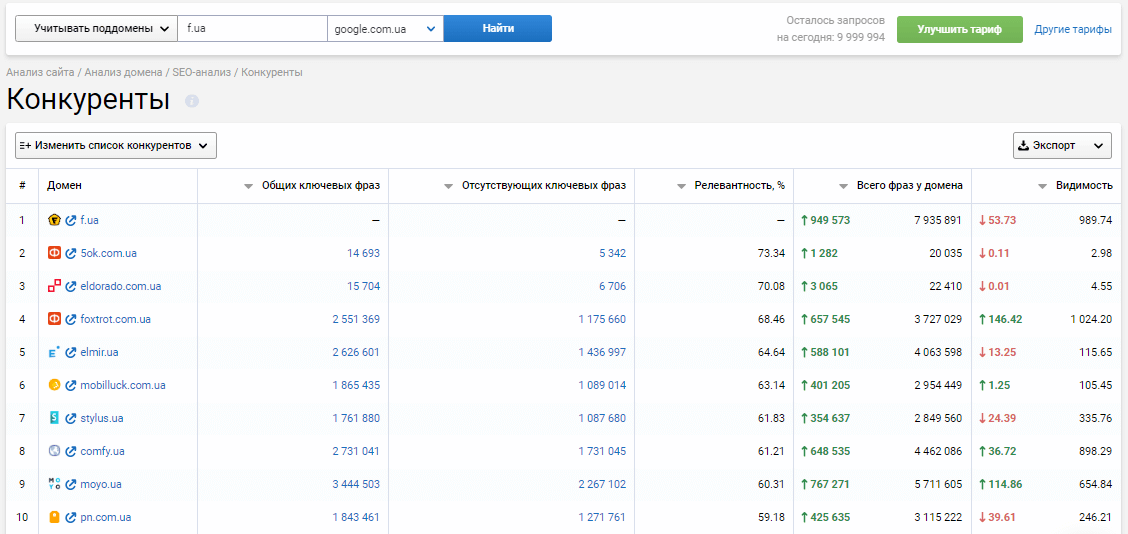
Task: Open external link icon for pn.com.ua
Action: tap(70, 517)
